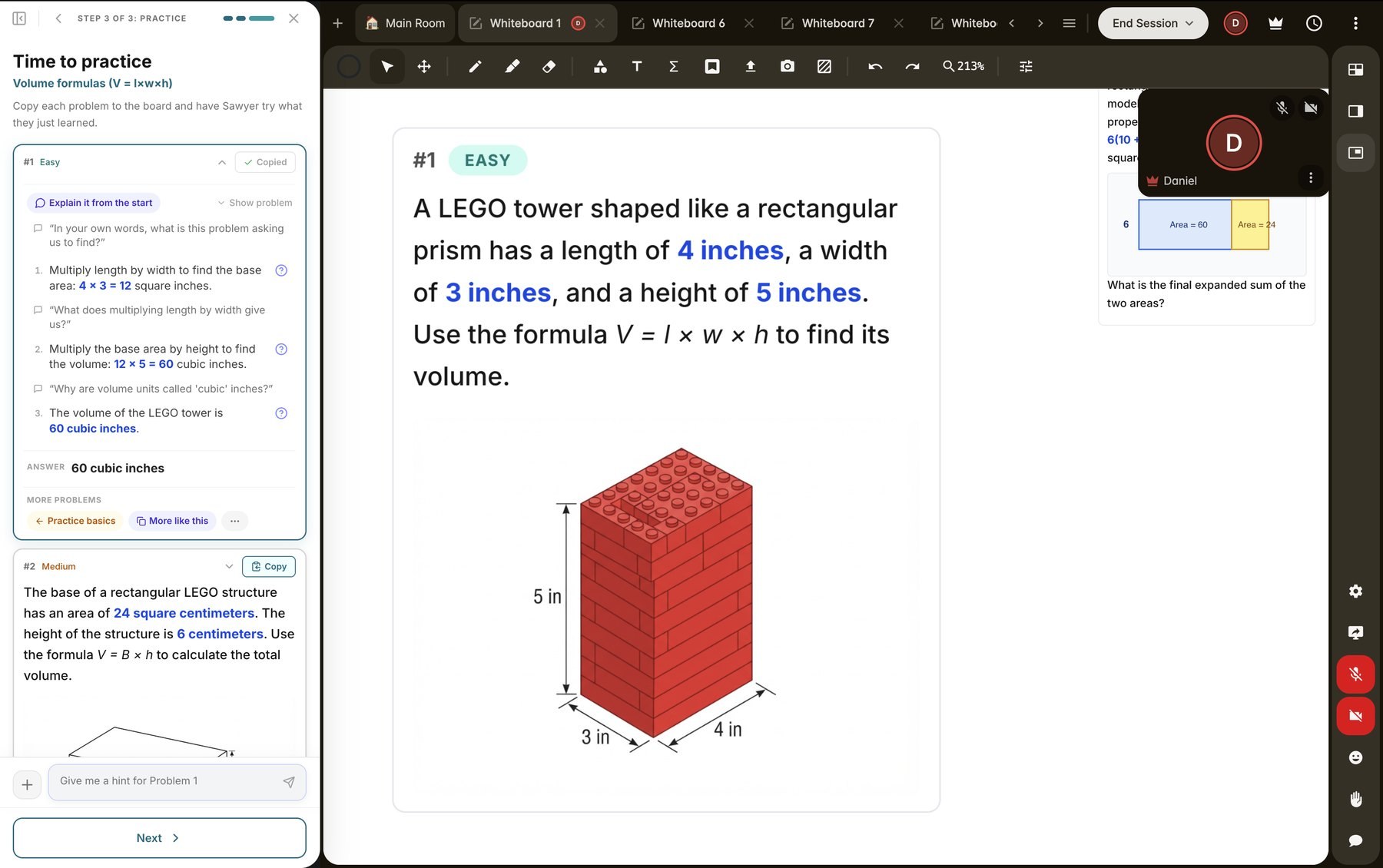Image resolution: width=1383 pixels, height=868 pixels.
Task: Switch to side panel layout
Action: pyautogui.click(x=1356, y=111)
